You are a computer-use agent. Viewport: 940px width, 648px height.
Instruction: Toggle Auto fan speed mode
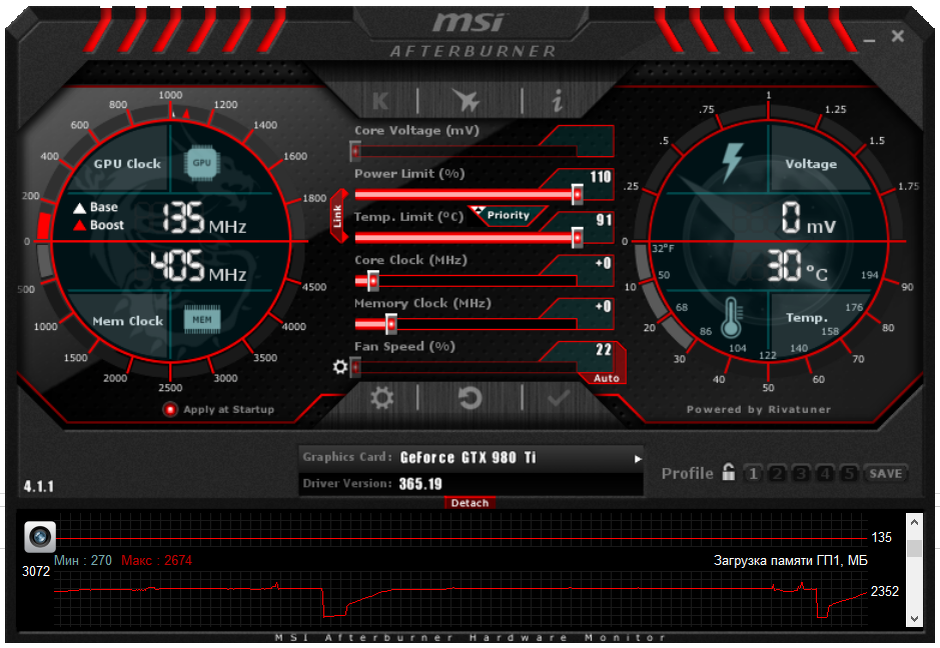(x=606, y=378)
